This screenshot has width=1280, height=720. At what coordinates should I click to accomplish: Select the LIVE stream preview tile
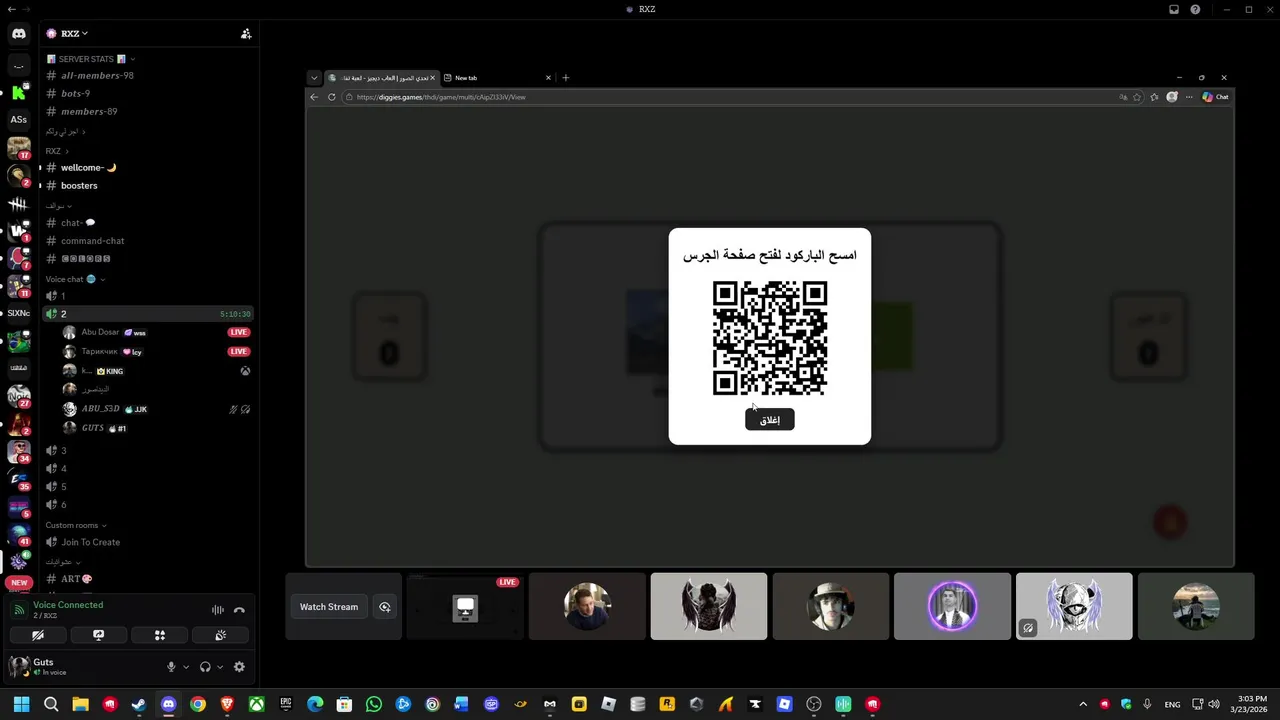tap(465, 606)
